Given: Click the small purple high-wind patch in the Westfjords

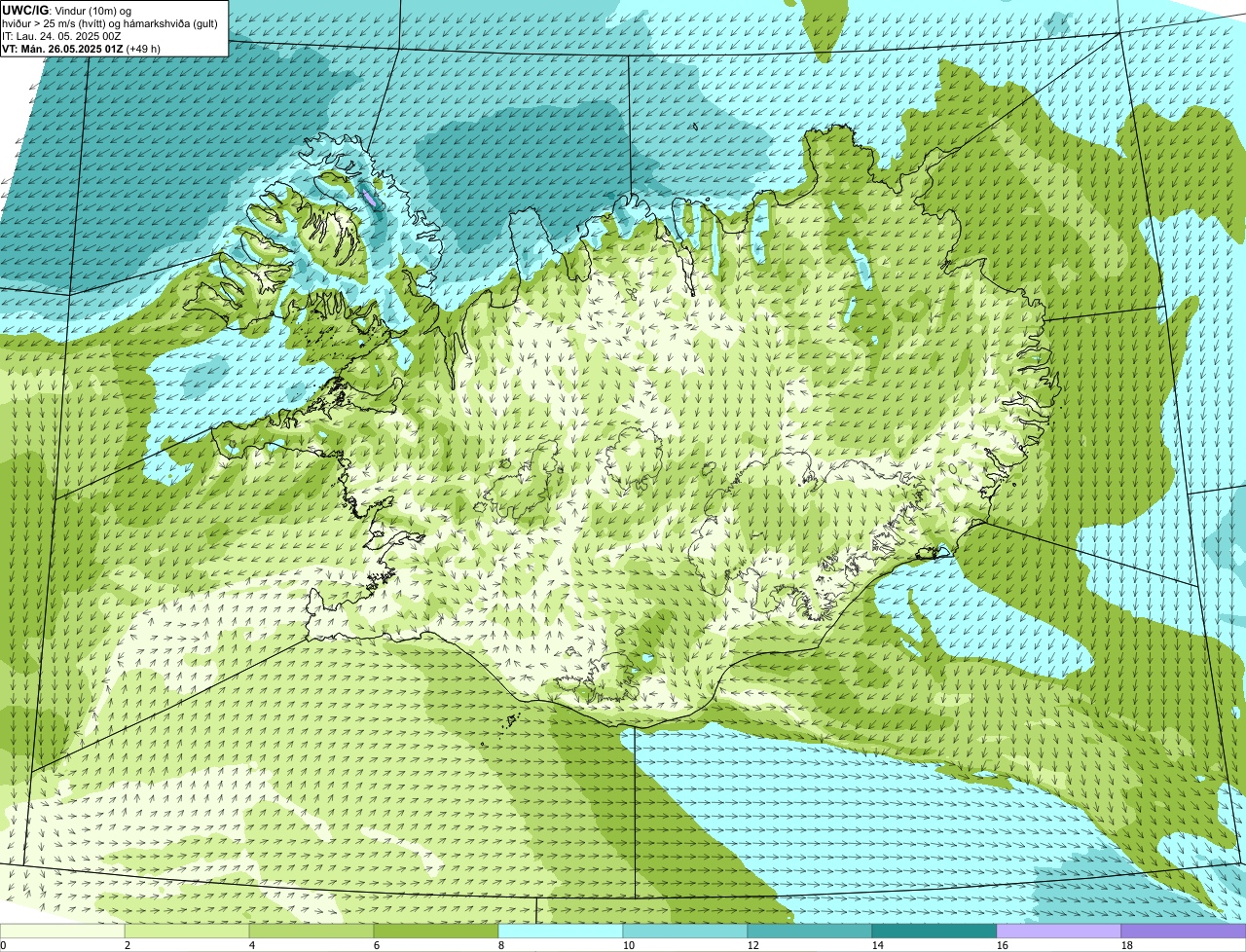Looking at the screenshot, I should click(369, 198).
